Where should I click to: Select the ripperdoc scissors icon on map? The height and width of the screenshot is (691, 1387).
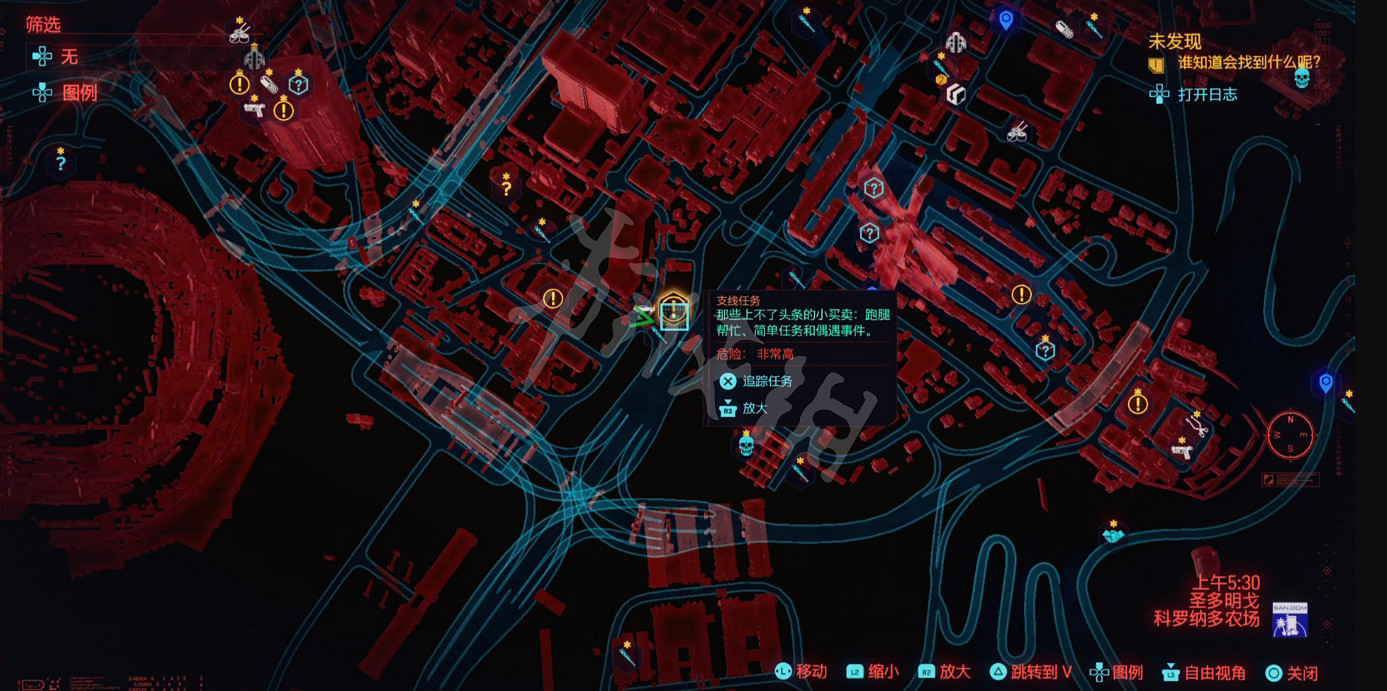(1197, 426)
